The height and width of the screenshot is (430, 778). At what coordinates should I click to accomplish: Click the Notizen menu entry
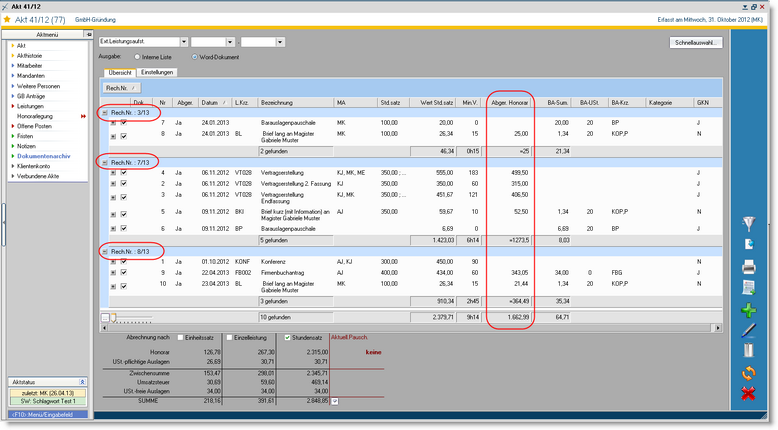26,146
